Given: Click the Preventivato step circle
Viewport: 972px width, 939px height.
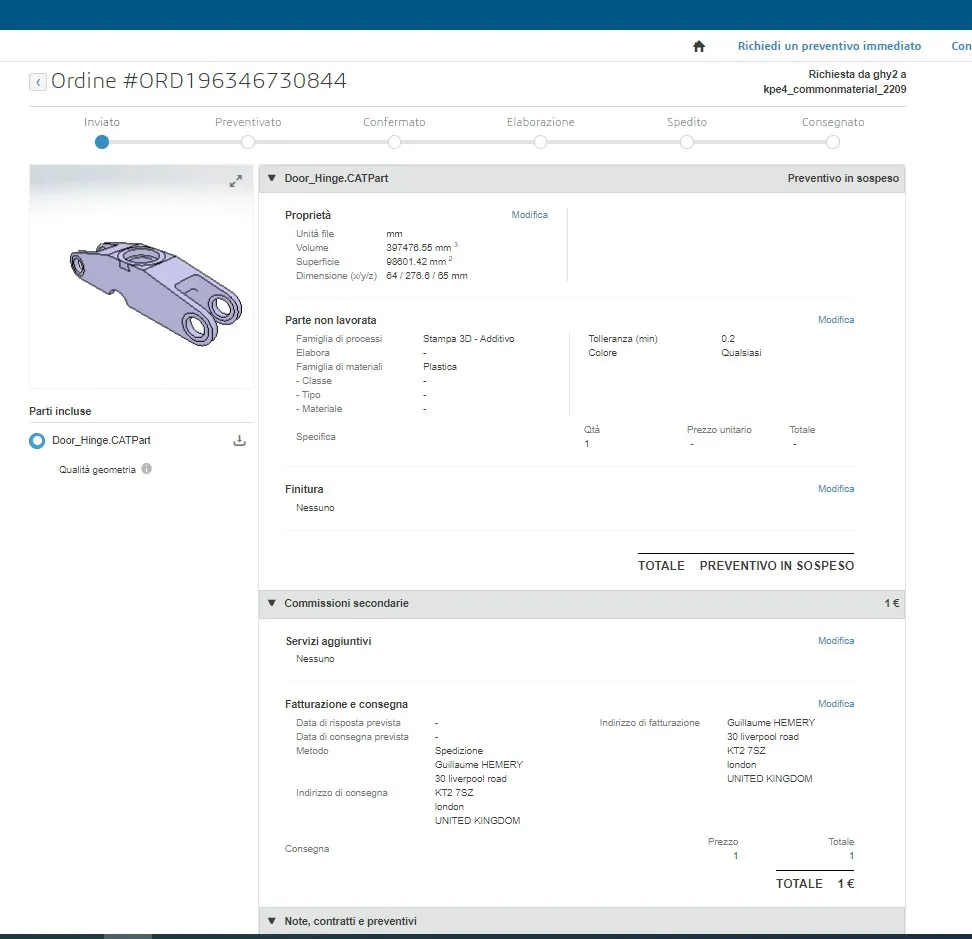Looking at the screenshot, I should tap(248, 142).
